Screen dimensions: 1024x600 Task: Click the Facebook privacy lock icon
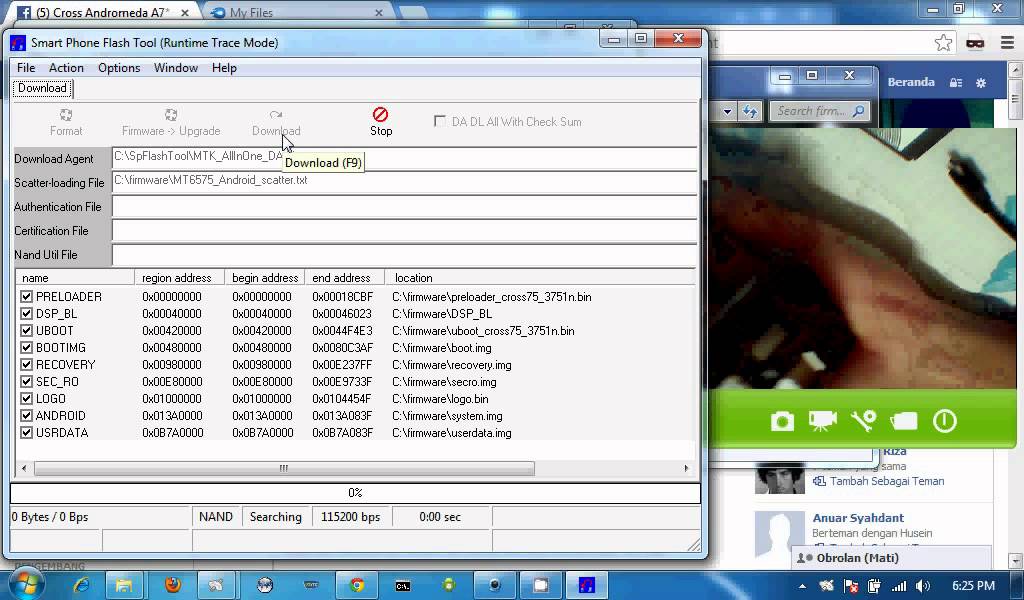click(x=956, y=83)
